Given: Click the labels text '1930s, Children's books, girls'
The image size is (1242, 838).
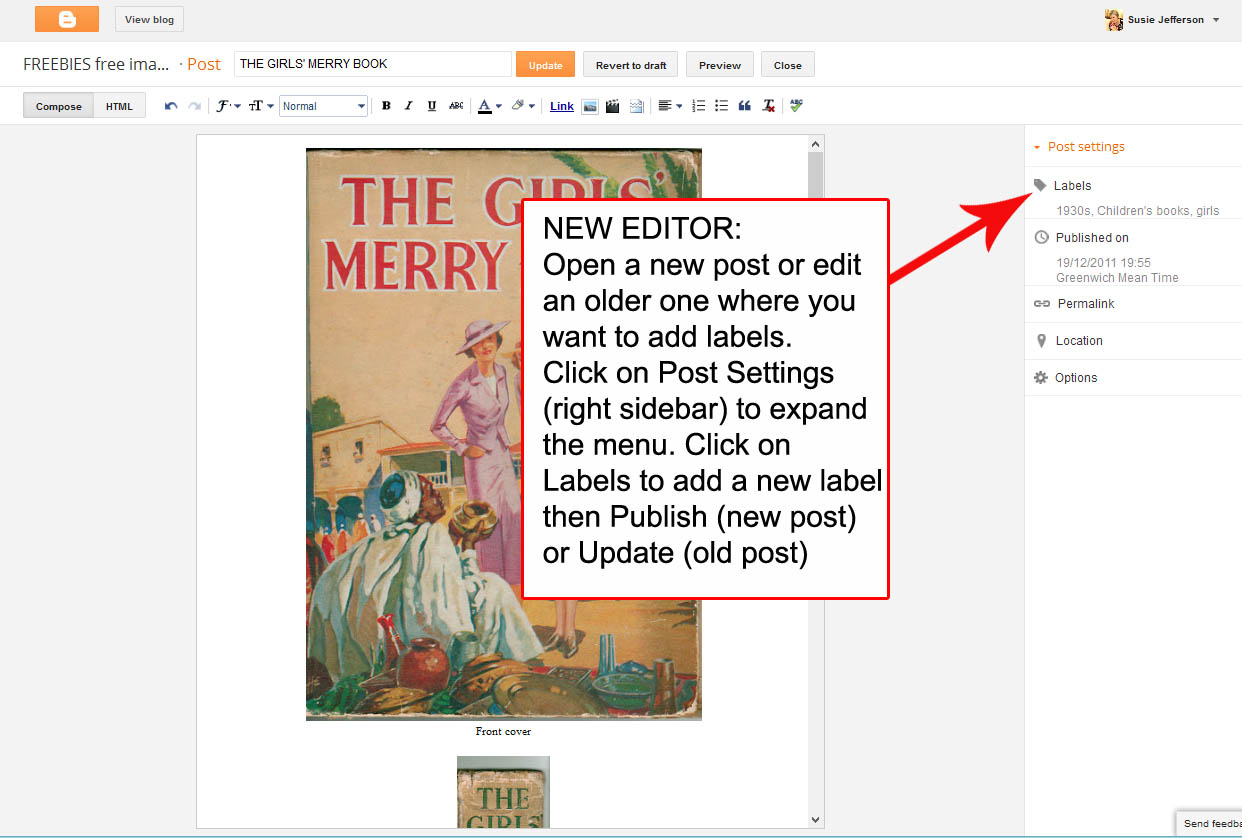Looking at the screenshot, I should [1138, 211].
